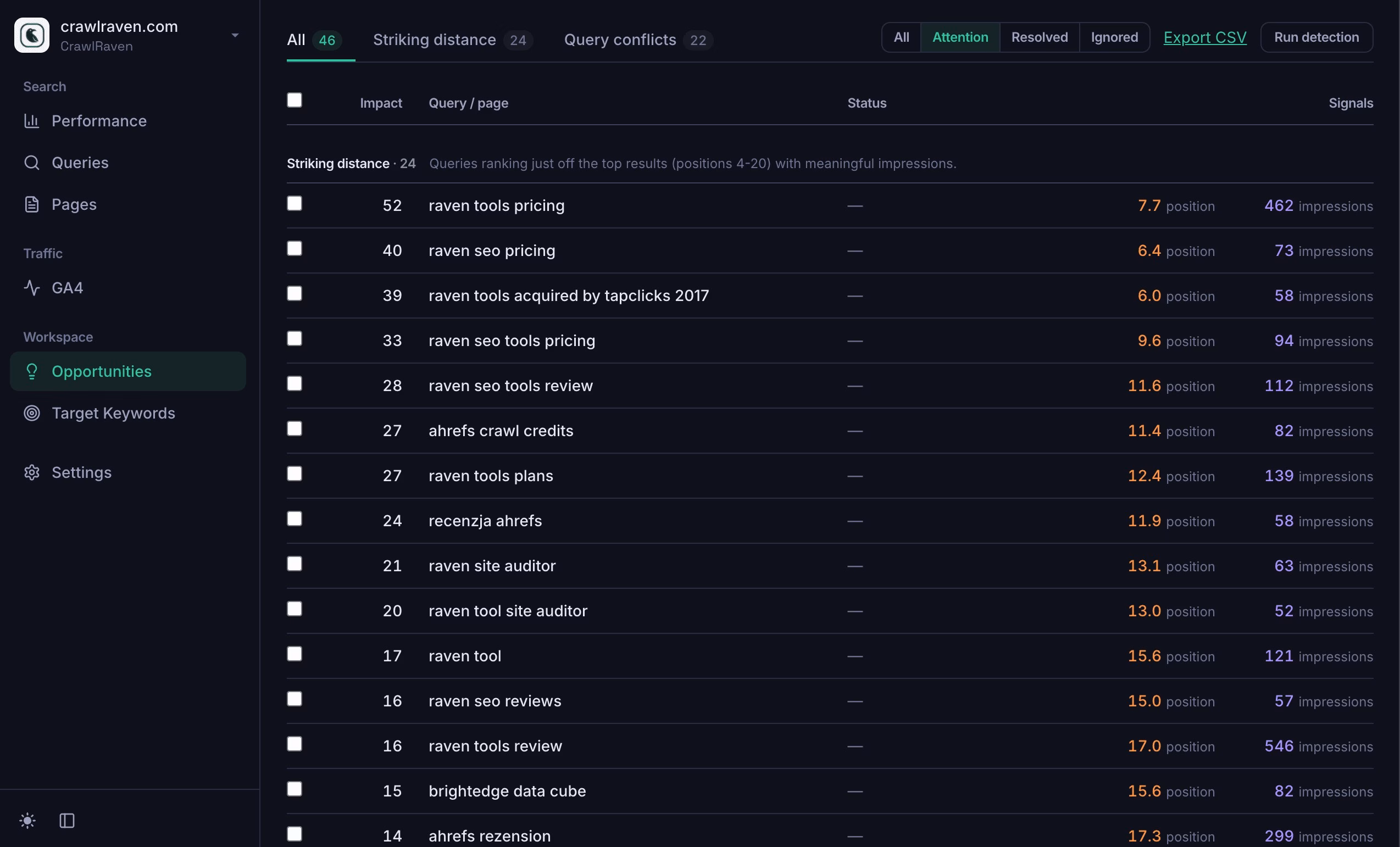Filter by Resolved status

click(1039, 37)
